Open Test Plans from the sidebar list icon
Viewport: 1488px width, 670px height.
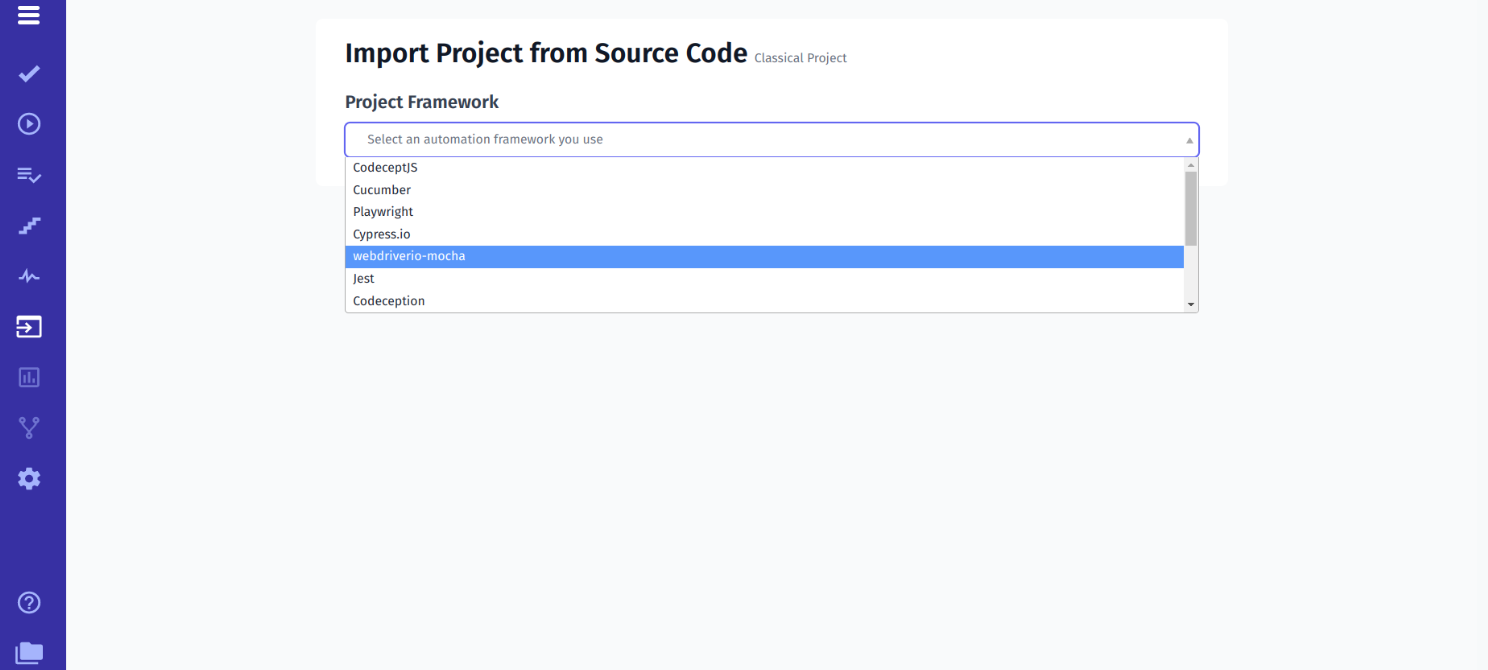tap(28, 174)
